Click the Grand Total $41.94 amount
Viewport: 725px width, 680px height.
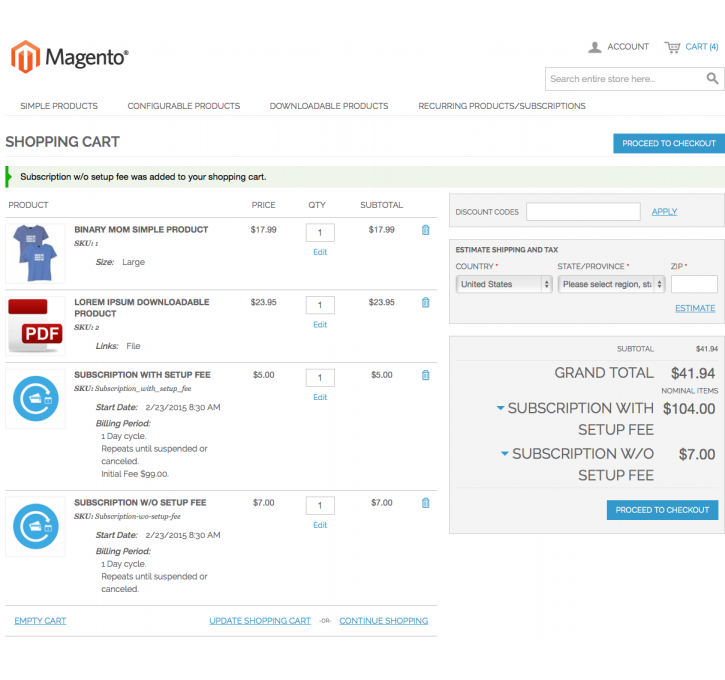[693, 373]
